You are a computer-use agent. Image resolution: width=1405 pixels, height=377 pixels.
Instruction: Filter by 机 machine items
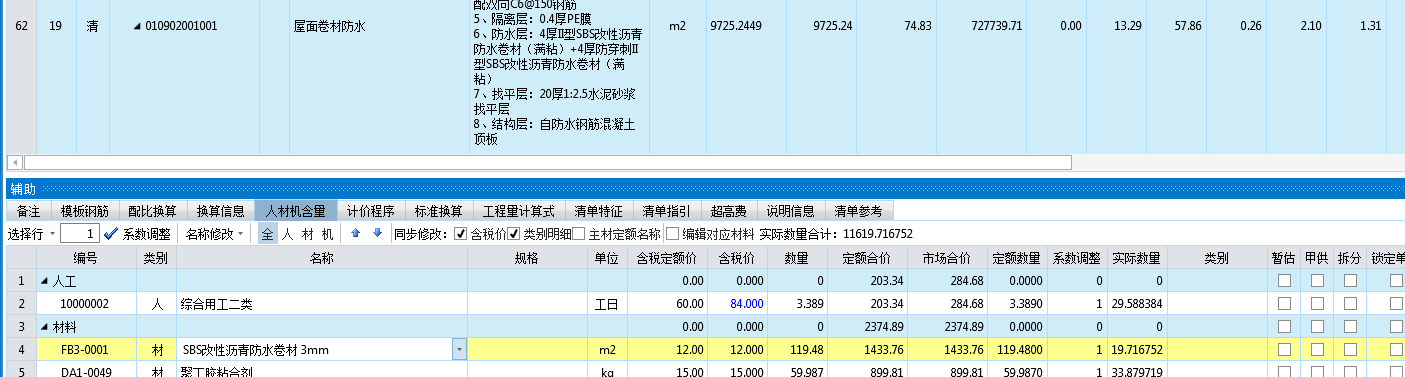[x=327, y=234]
